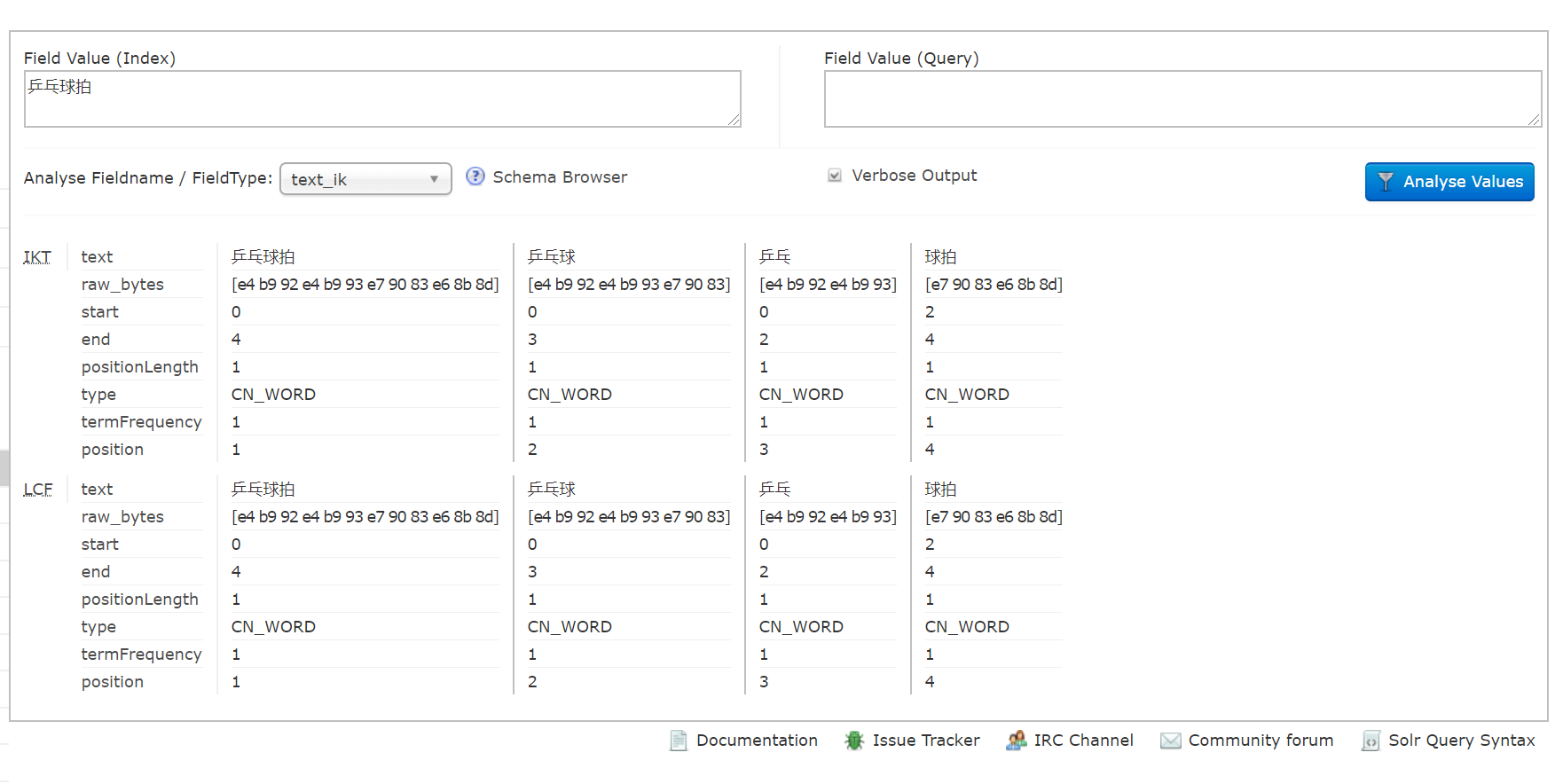Open the Schema Browser link
Screen dimensions: 1563x784
click(560, 177)
